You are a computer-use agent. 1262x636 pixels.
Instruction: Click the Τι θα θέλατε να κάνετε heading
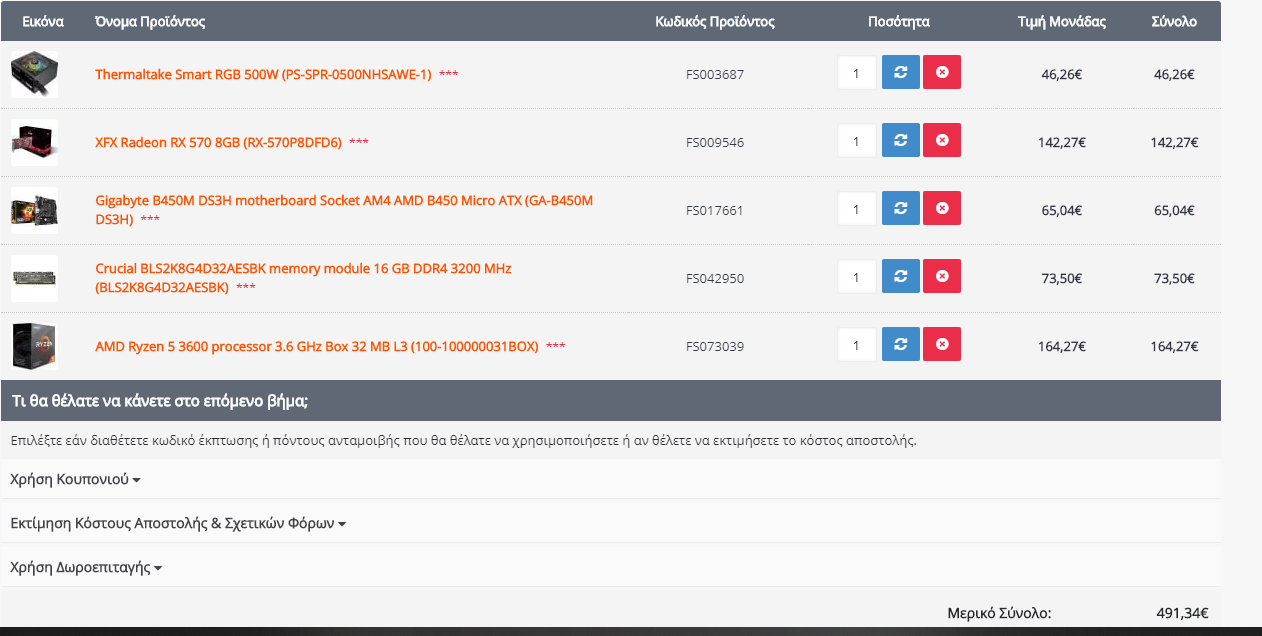click(160, 401)
